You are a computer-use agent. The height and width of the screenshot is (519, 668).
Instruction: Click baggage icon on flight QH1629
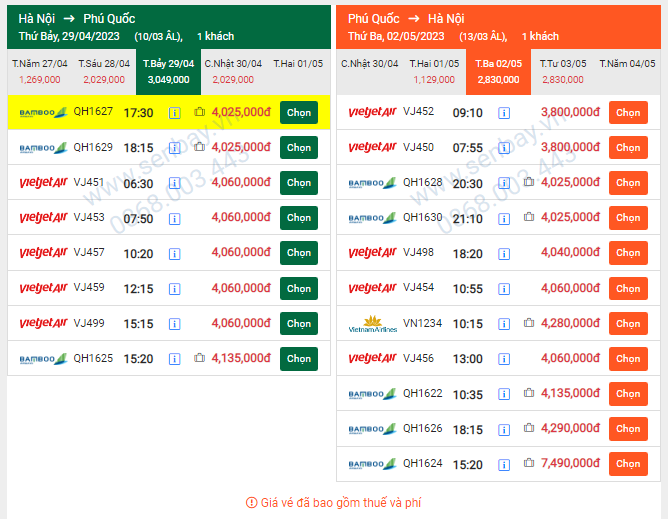pyautogui.click(x=199, y=147)
